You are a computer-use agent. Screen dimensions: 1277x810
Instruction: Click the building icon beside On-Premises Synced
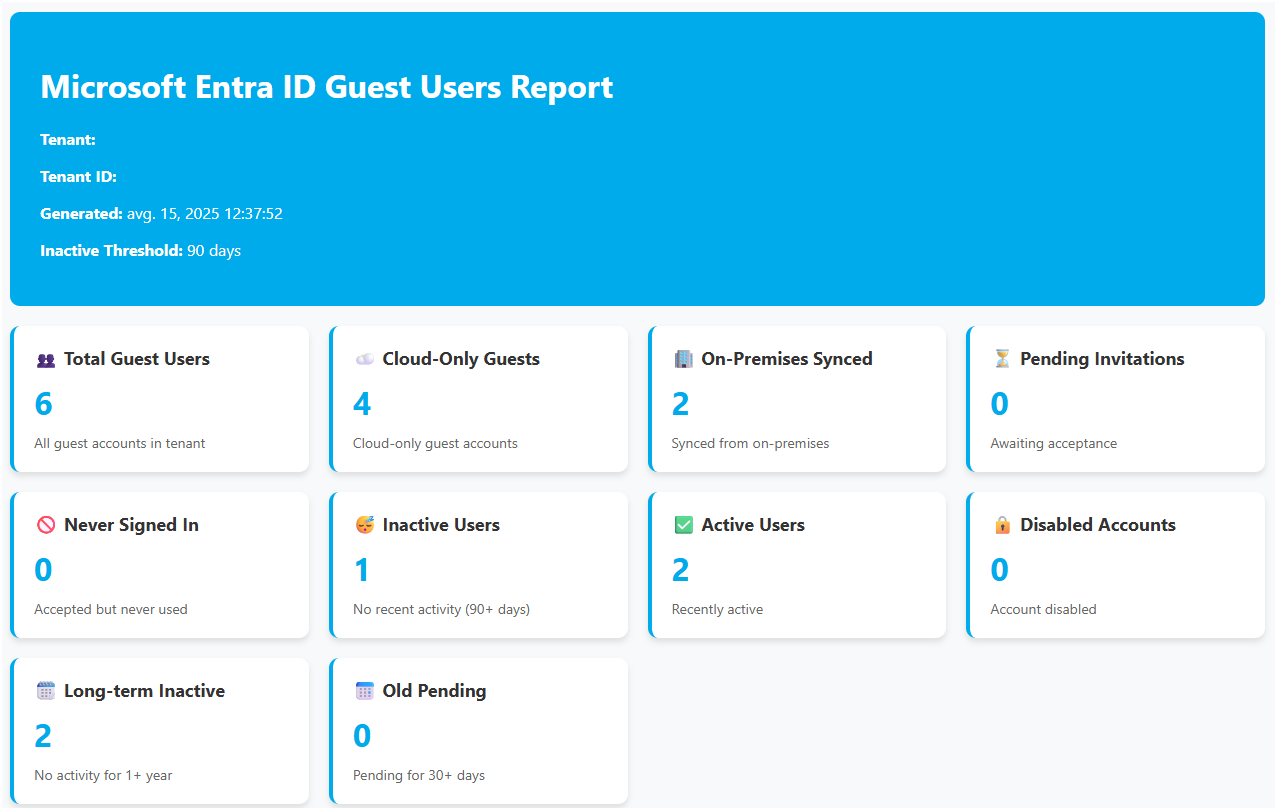[683, 359]
